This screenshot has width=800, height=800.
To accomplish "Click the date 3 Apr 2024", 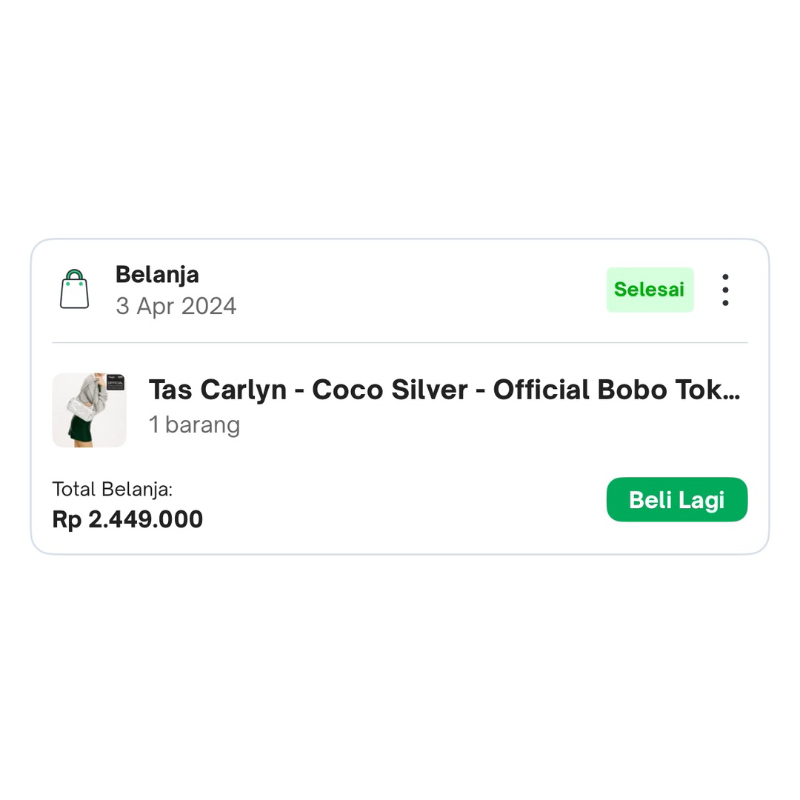I will [176, 306].
